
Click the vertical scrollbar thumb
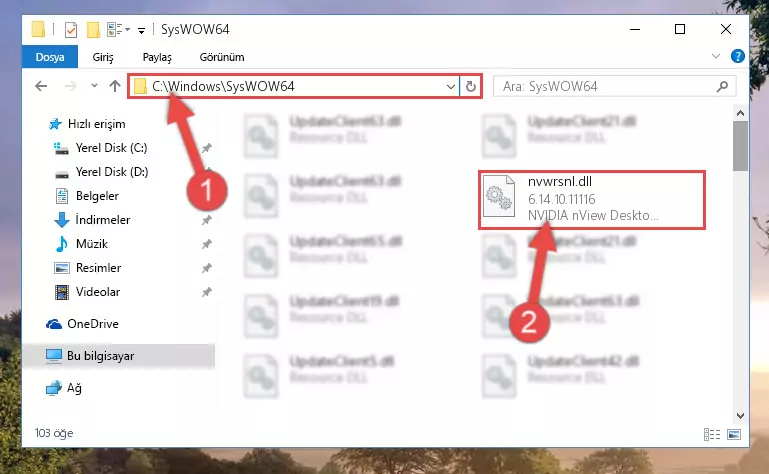[740, 146]
